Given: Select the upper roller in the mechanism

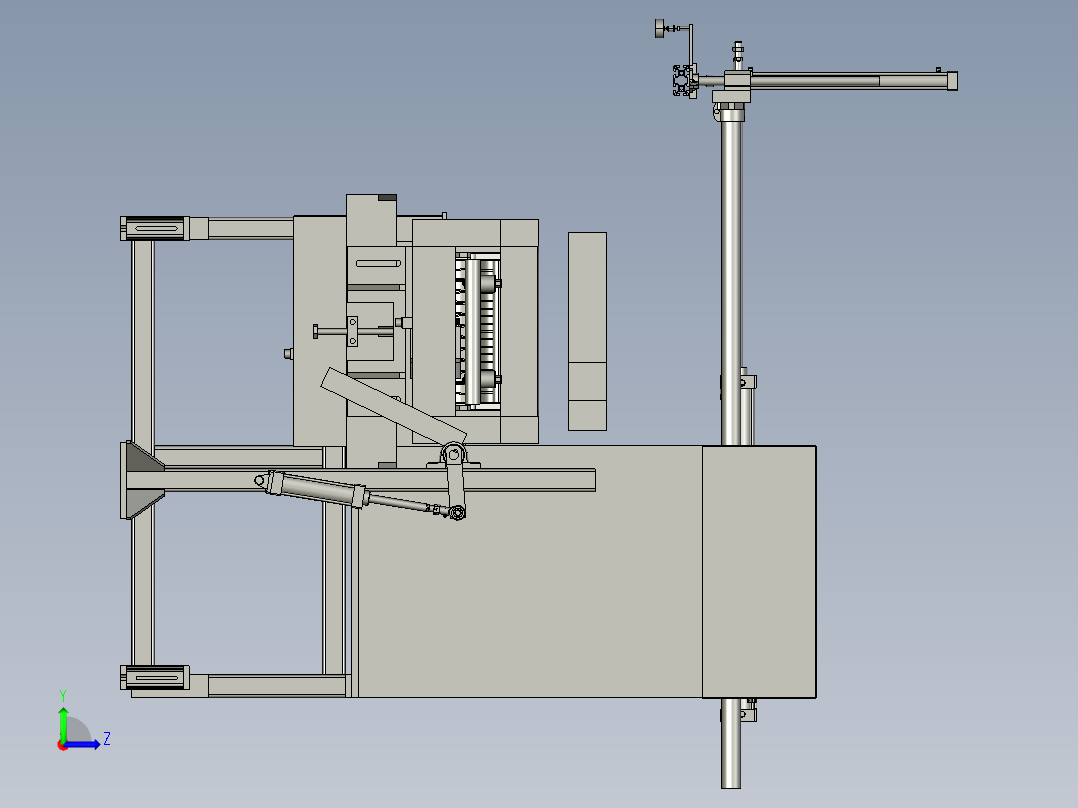Looking at the screenshot, I should pos(487,283).
